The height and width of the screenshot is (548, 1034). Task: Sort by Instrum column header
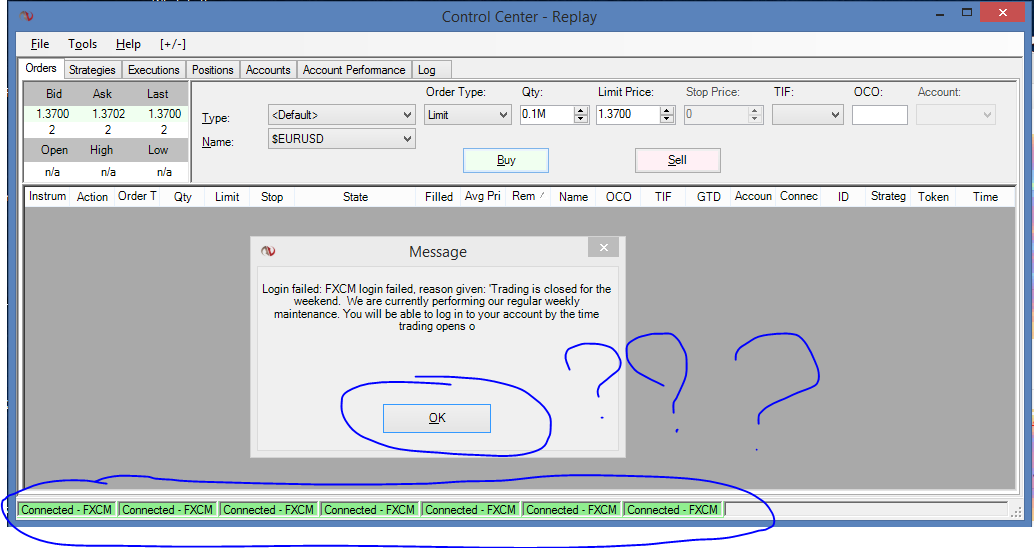pos(47,197)
